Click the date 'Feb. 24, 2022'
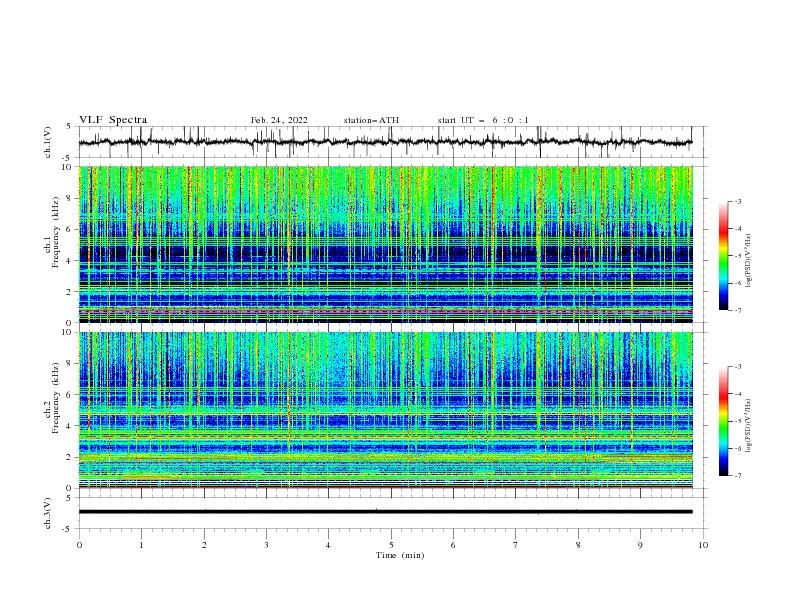The width and height of the screenshot is (792, 612). [x=279, y=120]
